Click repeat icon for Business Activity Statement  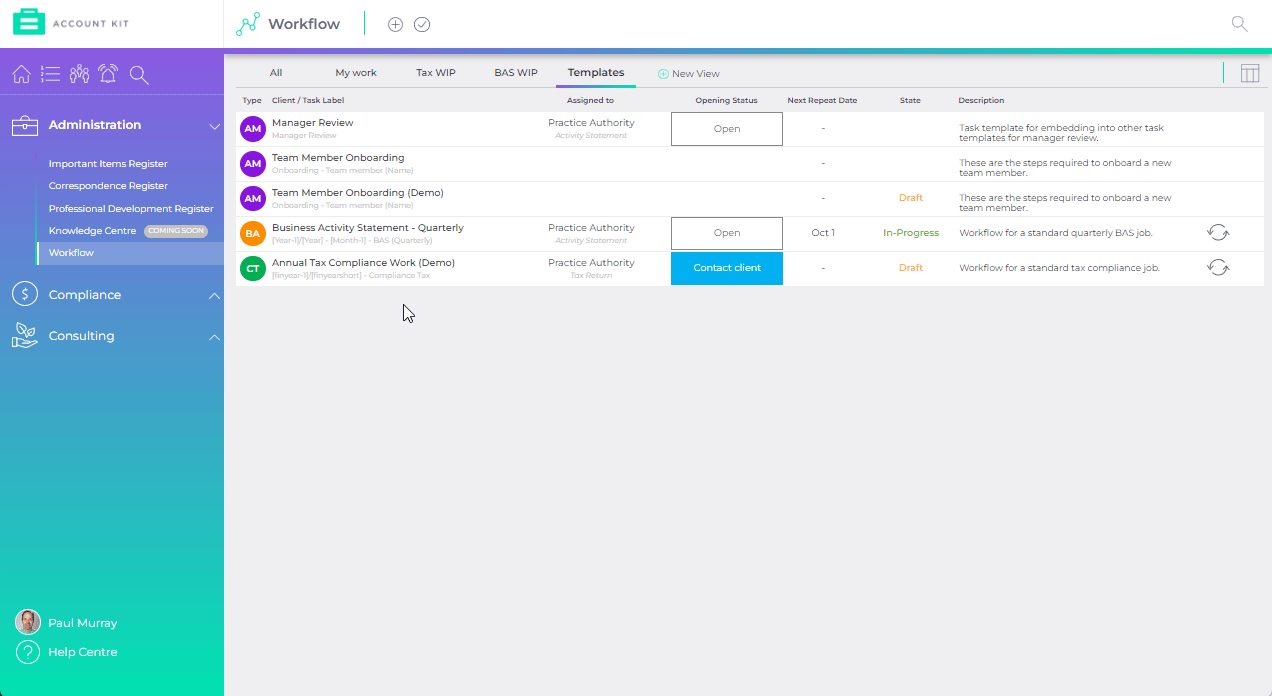tap(1218, 233)
